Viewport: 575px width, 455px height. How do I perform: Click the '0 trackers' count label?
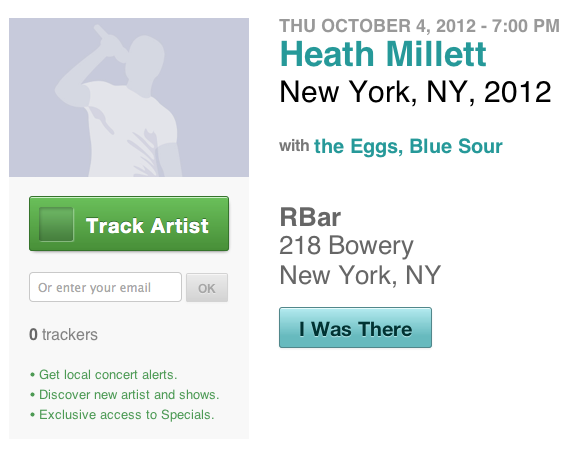63,334
